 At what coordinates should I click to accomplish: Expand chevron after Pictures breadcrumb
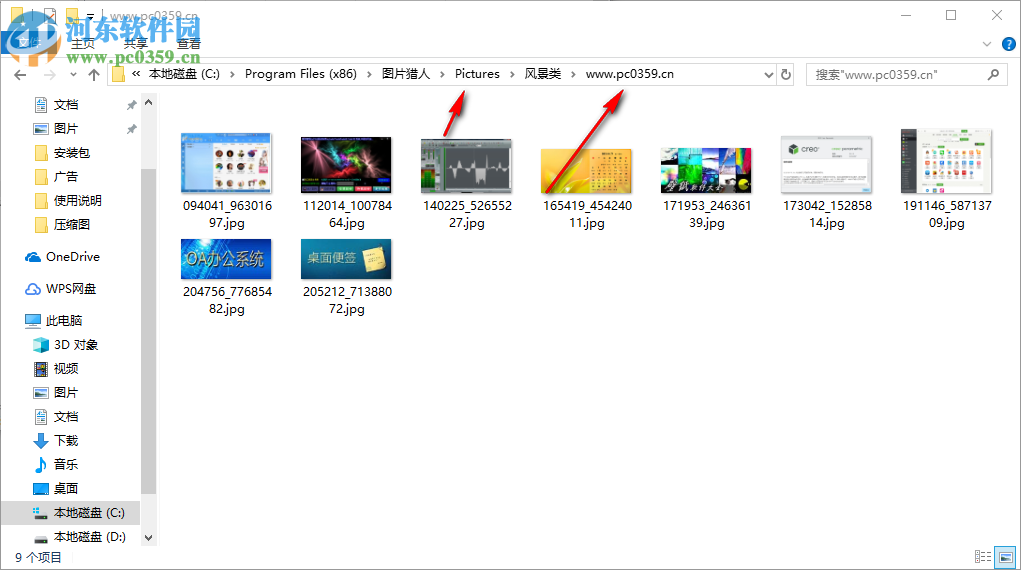512,74
